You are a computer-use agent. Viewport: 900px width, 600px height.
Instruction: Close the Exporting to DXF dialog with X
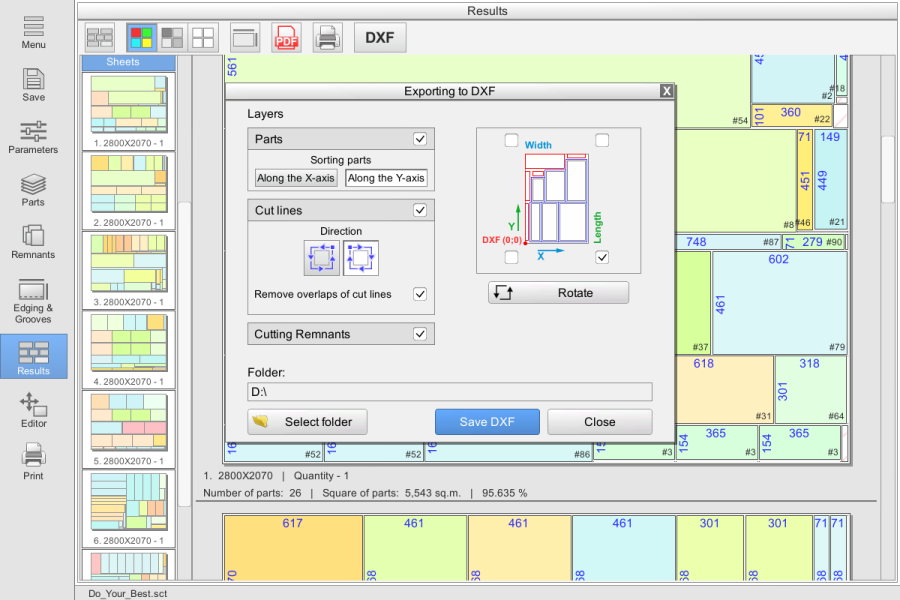coord(666,91)
